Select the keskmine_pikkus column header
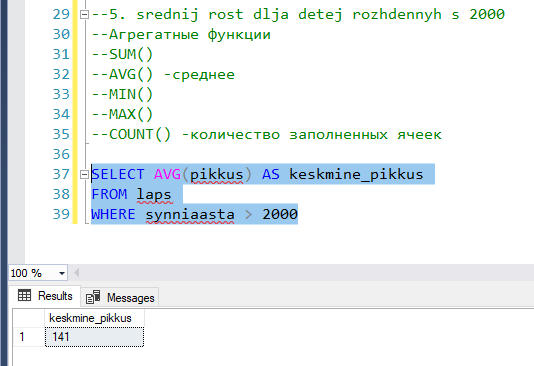The height and width of the screenshot is (366, 534). click(x=94, y=318)
